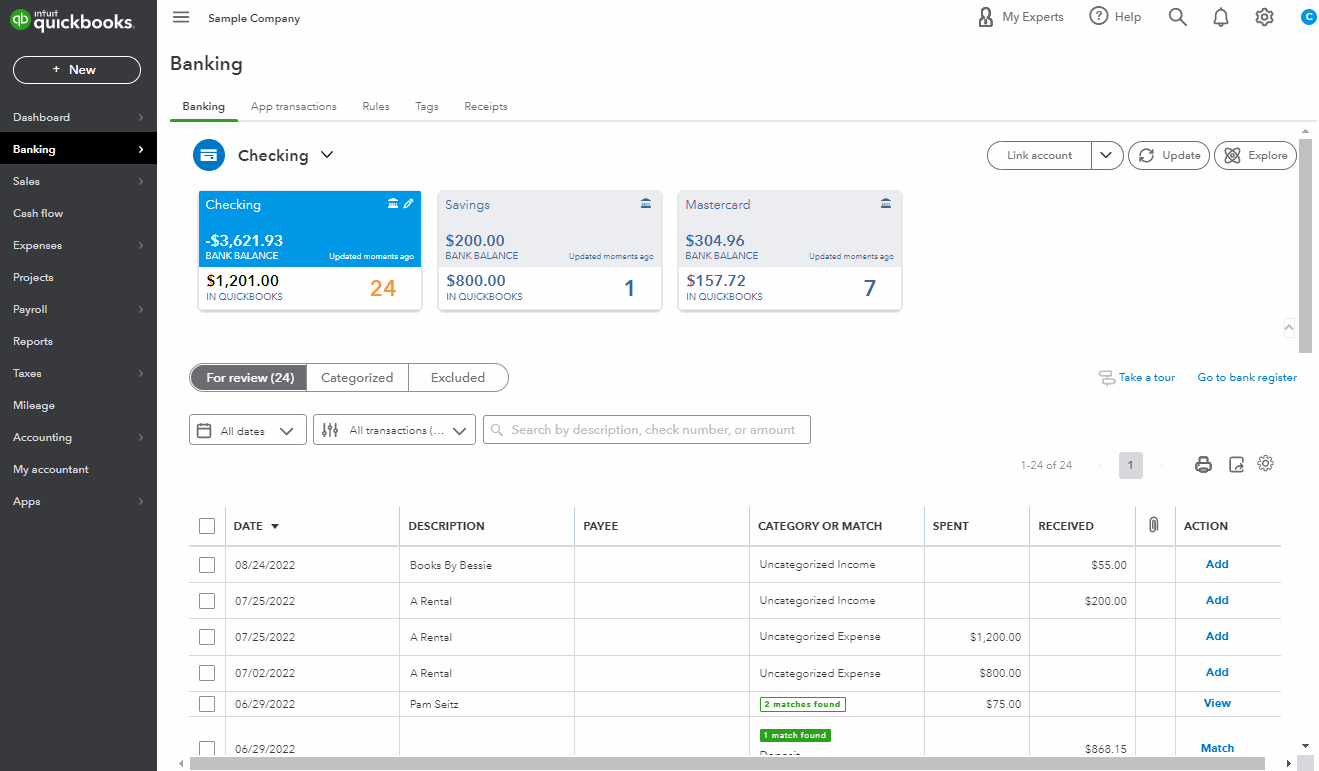The image size is (1319, 771).
Task: Open the search magnifier icon in header
Action: point(1178,17)
